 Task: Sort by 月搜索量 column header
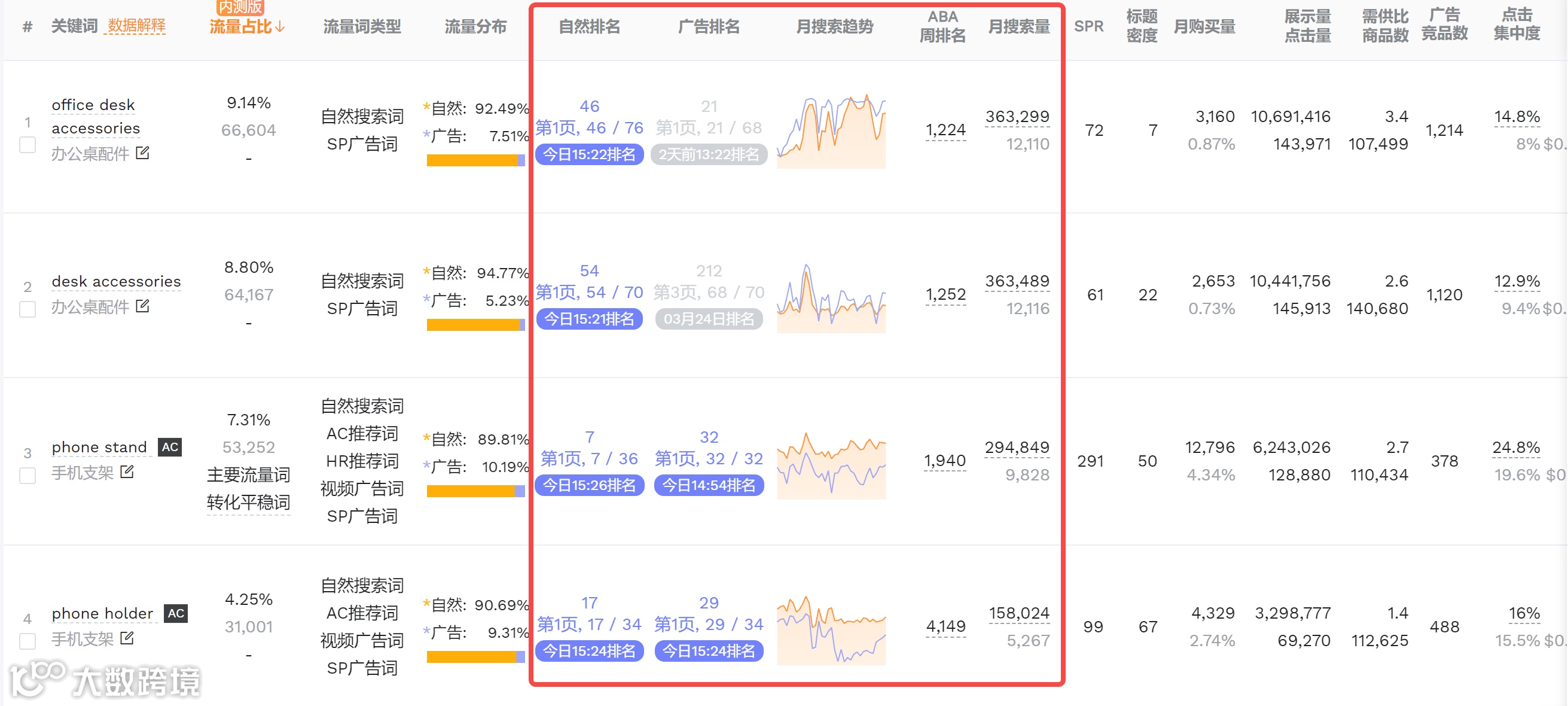(1018, 27)
